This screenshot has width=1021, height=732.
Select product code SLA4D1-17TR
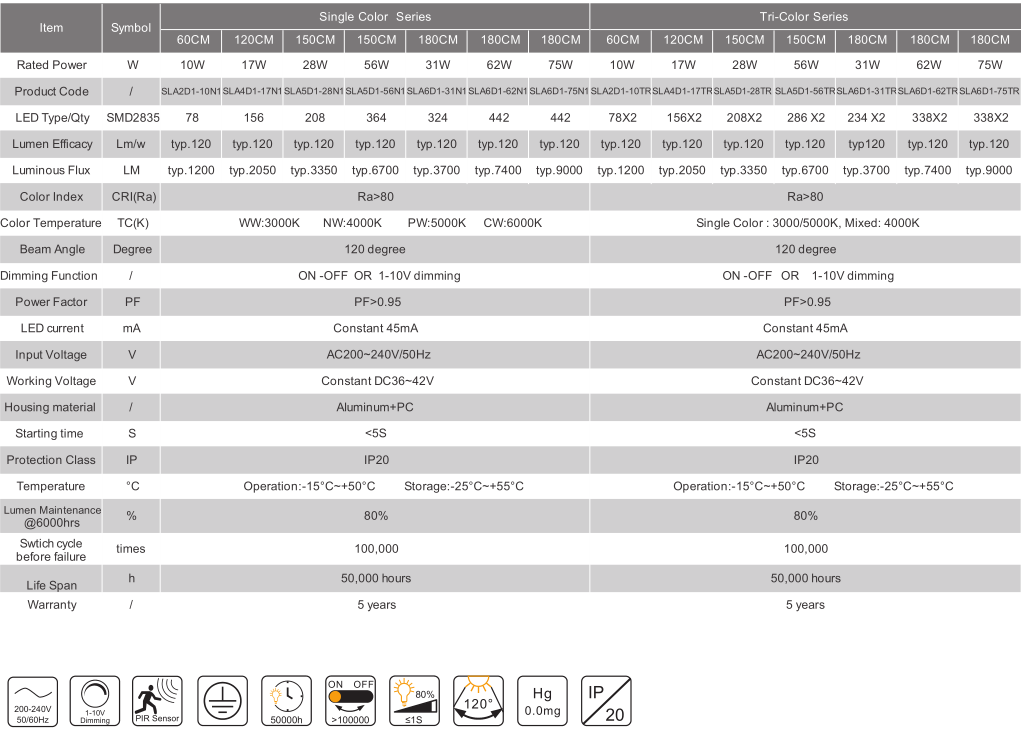(x=682, y=91)
